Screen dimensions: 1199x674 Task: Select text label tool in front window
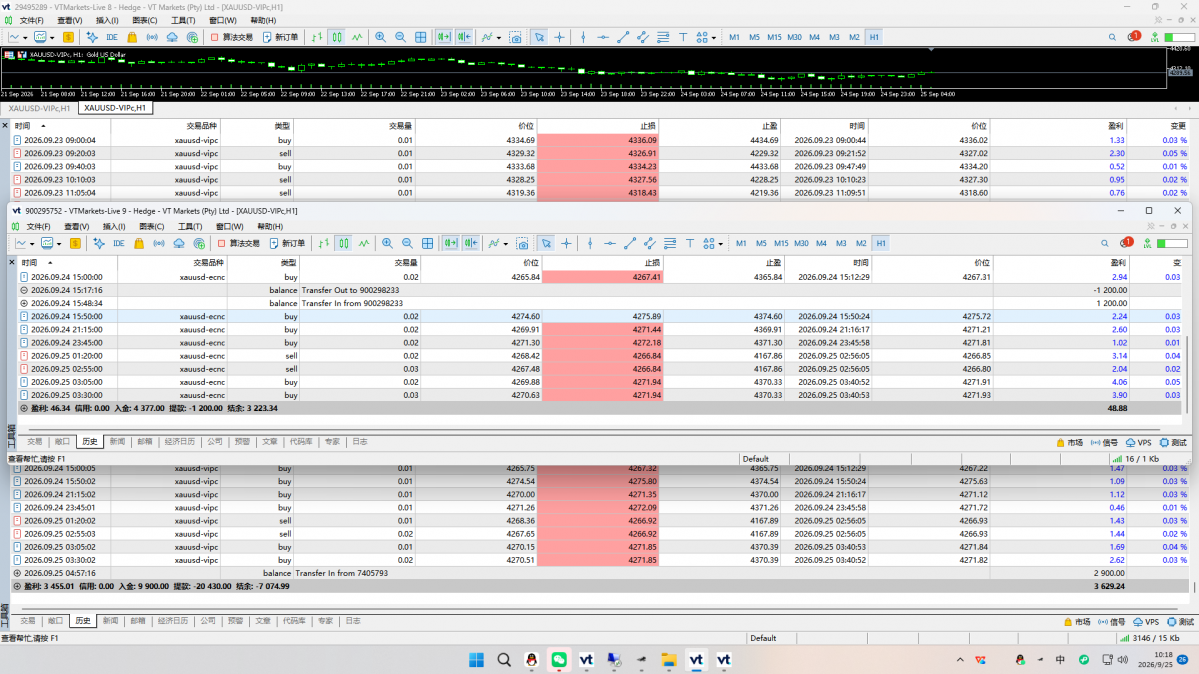[690, 243]
